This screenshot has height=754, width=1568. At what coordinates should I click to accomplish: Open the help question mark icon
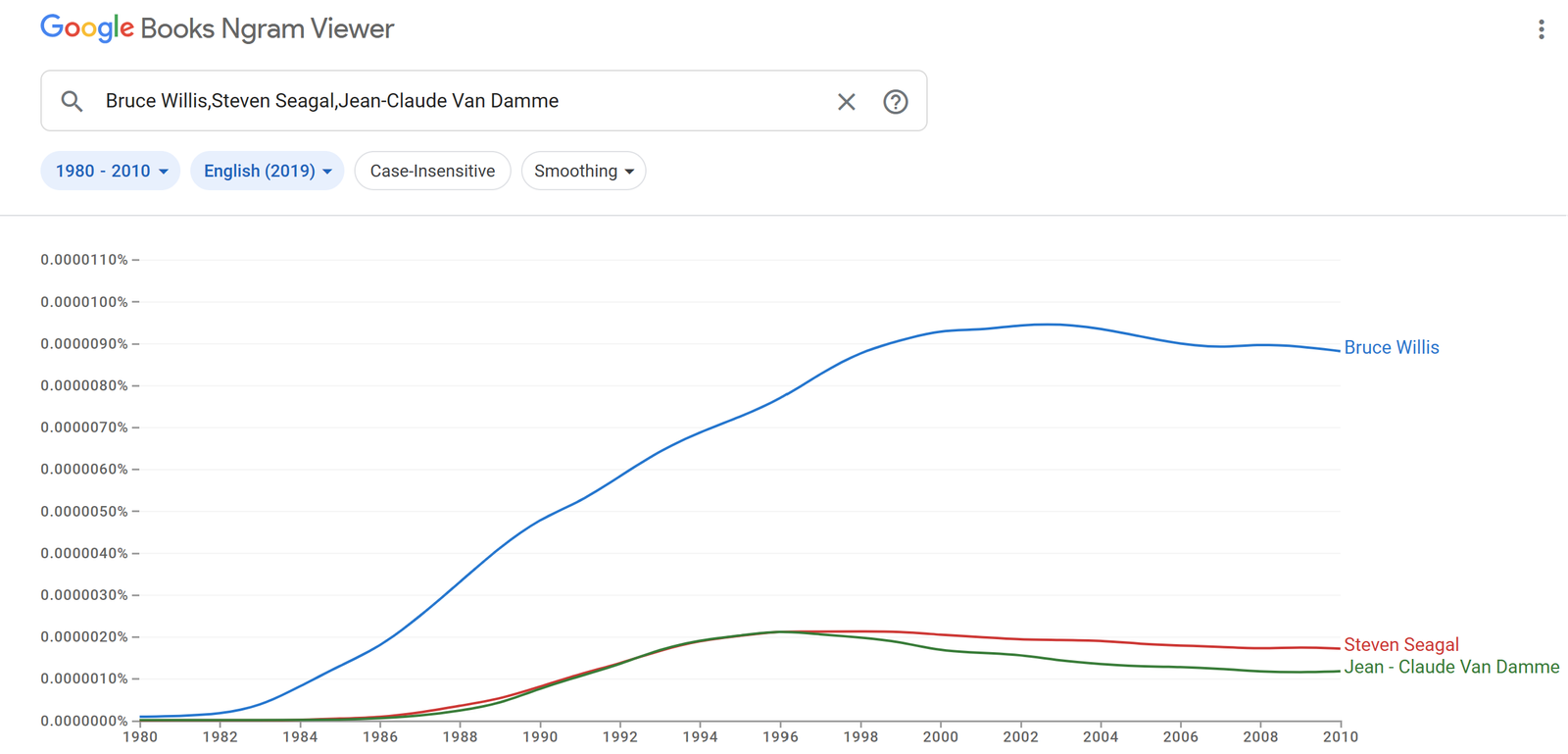895,101
